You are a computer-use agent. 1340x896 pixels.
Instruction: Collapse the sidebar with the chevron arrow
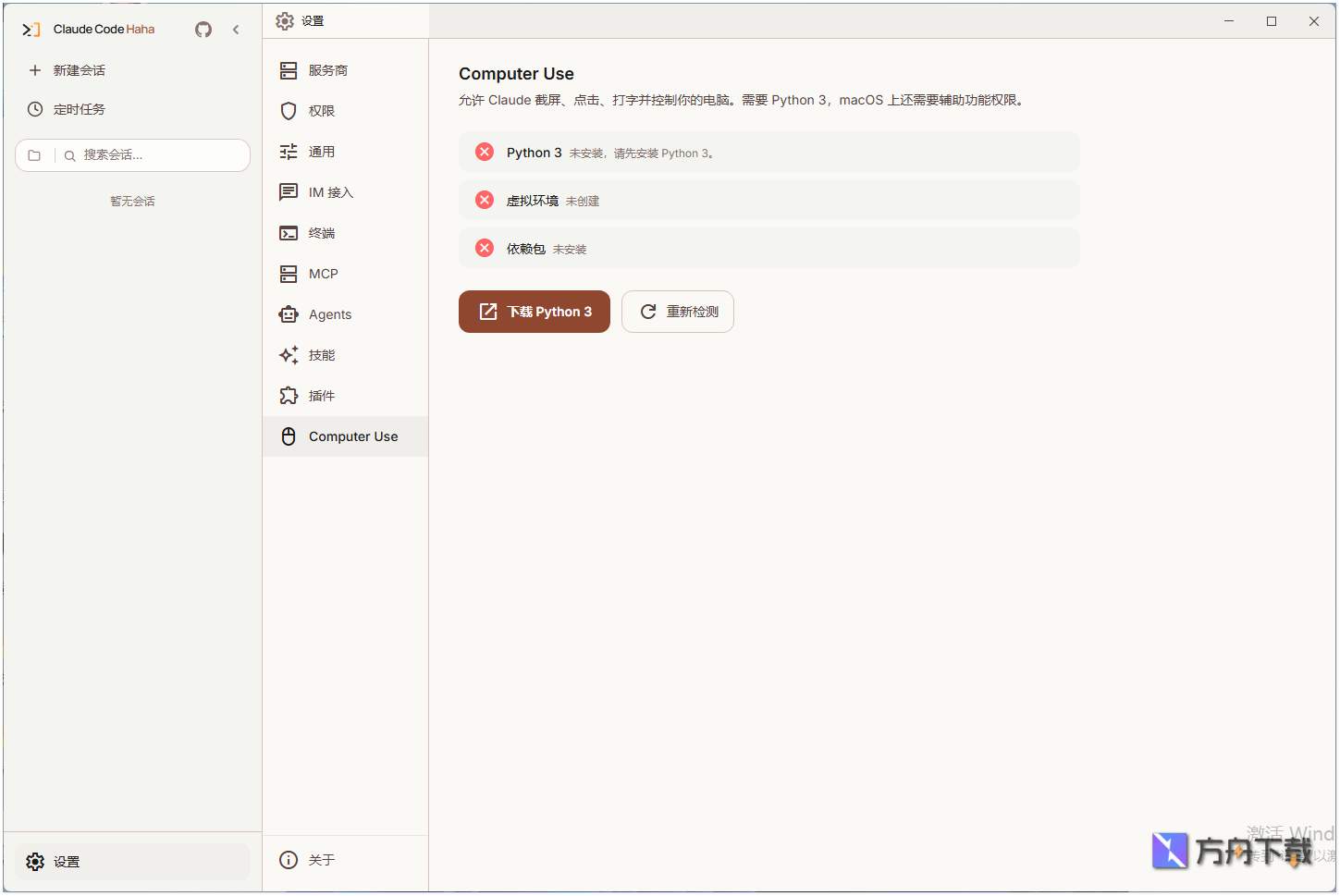[x=236, y=30]
